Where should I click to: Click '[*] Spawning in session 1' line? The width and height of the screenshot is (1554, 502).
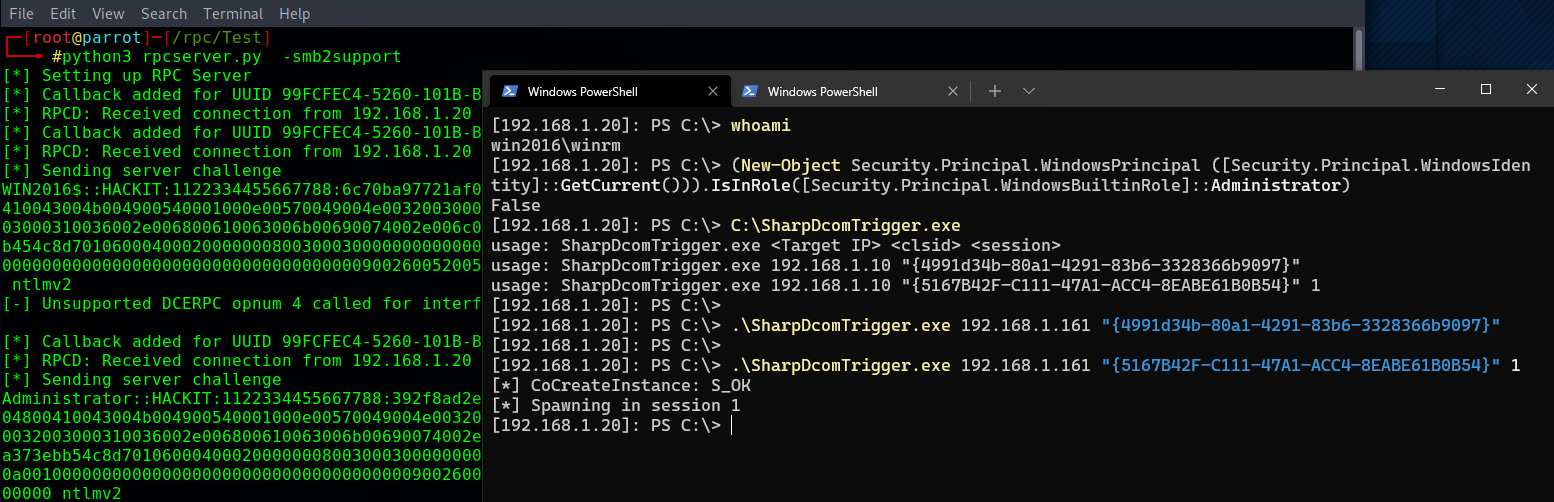click(x=616, y=406)
